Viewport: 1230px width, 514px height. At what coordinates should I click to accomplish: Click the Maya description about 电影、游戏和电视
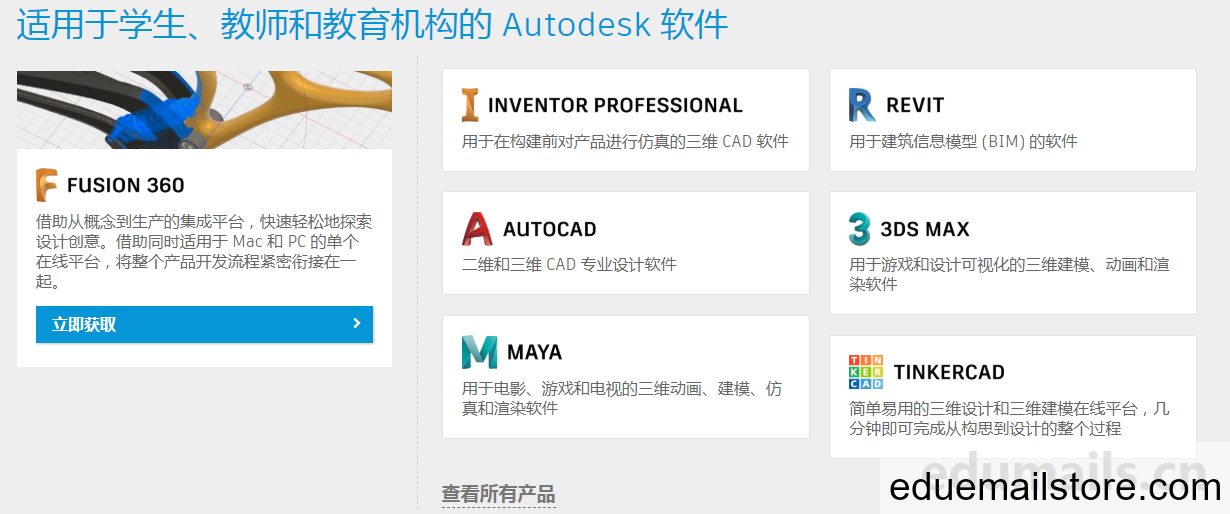pyautogui.click(x=622, y=398)
